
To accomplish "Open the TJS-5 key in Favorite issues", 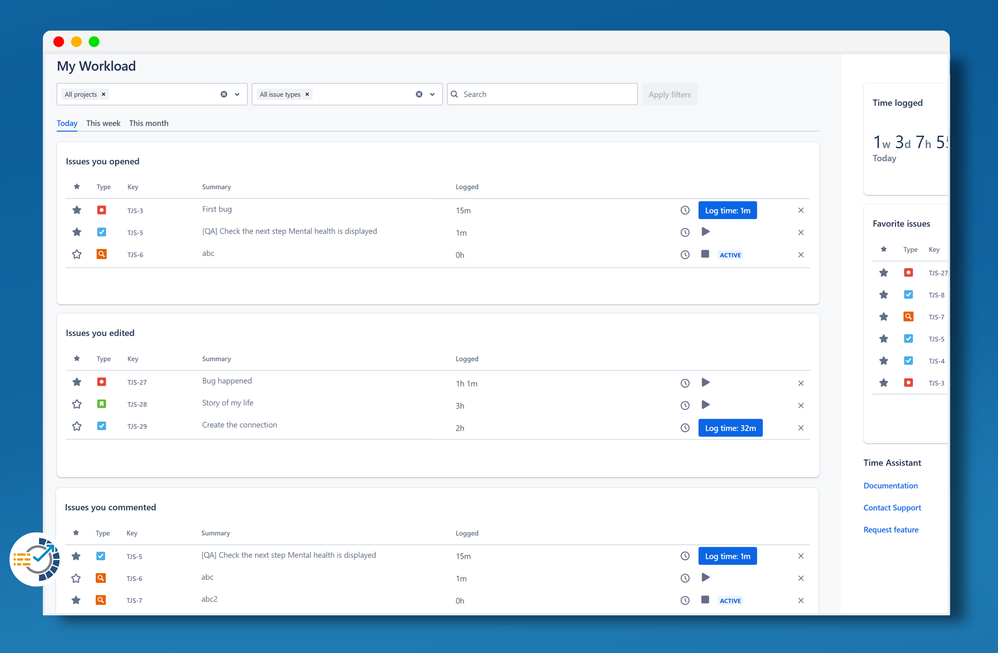I will 936,339.
